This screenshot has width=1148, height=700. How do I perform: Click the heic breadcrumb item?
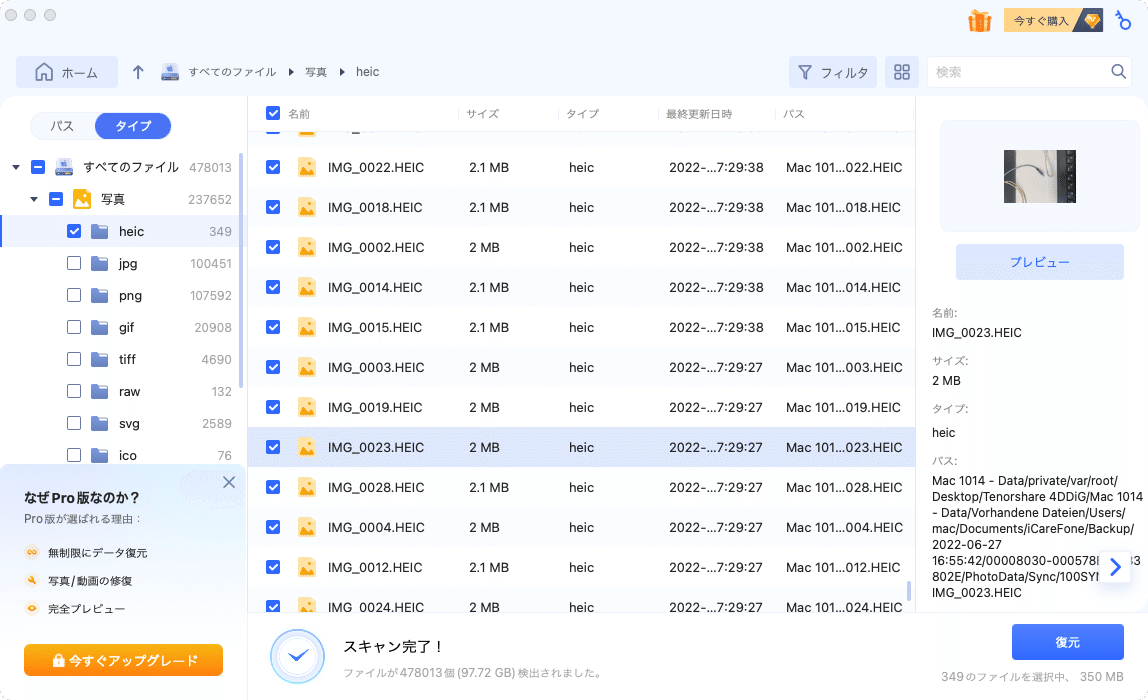(x=368, y=72)
